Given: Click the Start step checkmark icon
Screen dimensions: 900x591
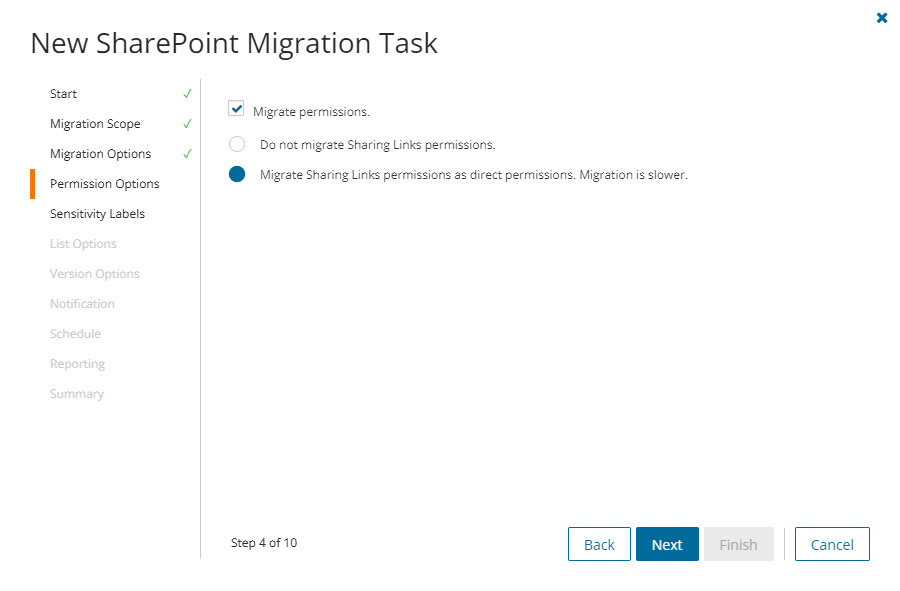Looking at the screenshot, I should point(187,94).
